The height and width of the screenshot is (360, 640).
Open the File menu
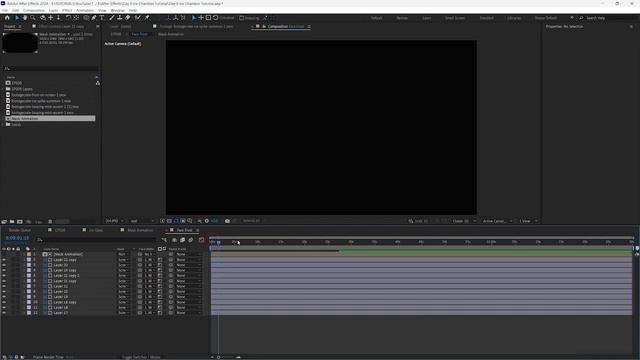tap(5, 10)
